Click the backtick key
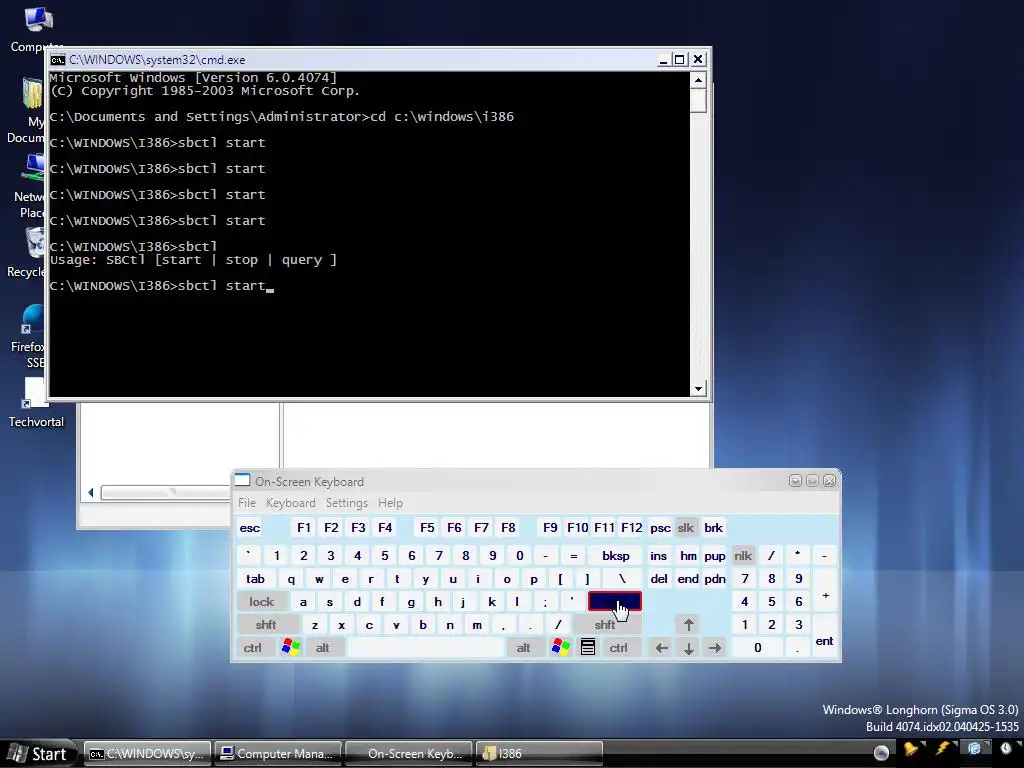Image resolution: width=1024 pixels, height=768 pixels. click(x=248, y=556)
